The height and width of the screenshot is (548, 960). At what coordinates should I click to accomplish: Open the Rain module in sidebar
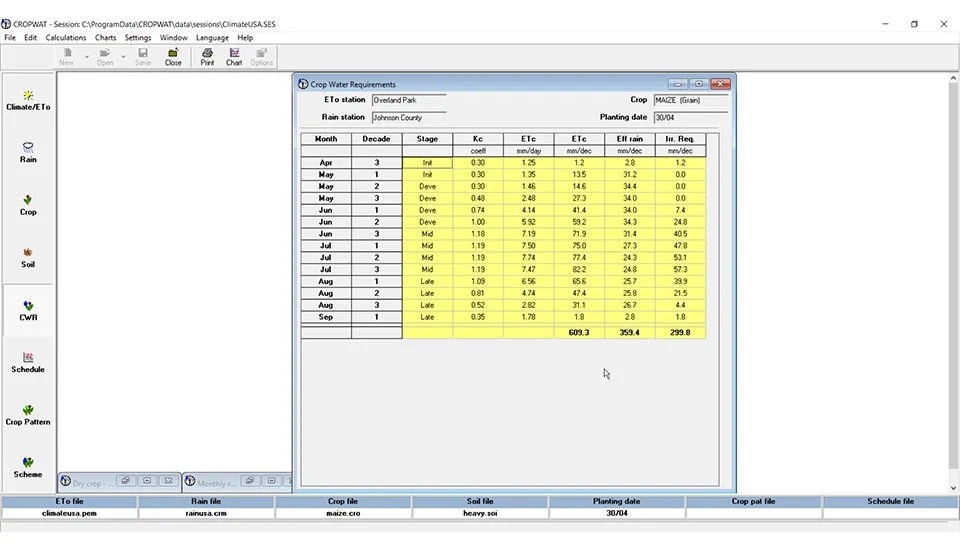coord(28,152)
